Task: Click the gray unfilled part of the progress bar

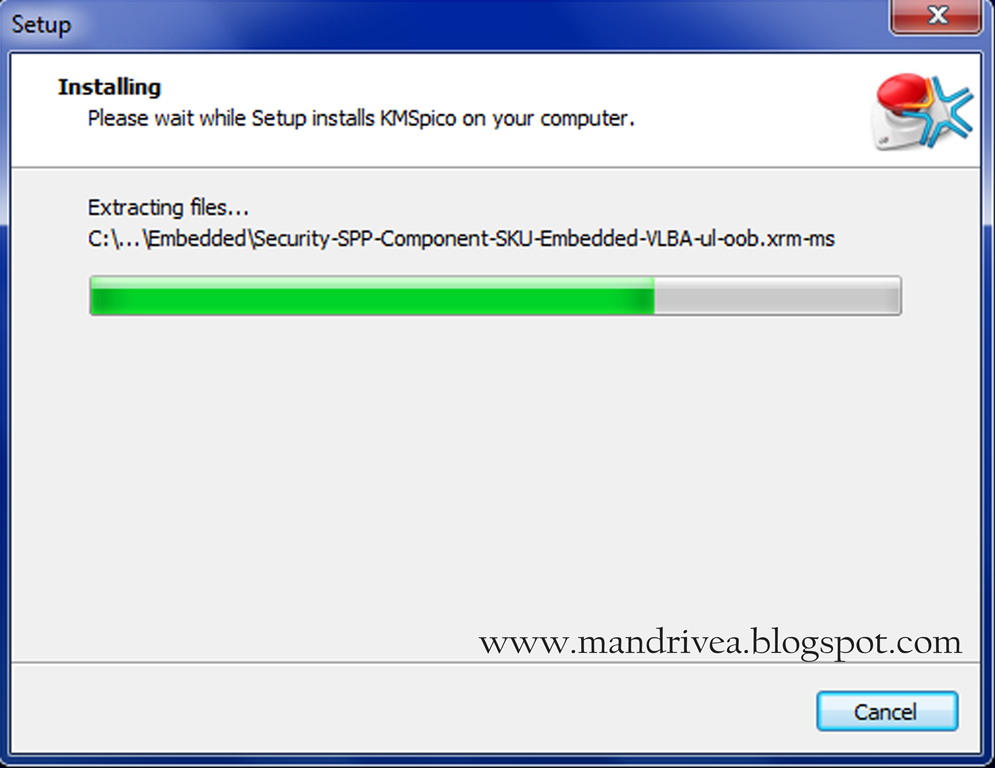Action: coord(777,296)
